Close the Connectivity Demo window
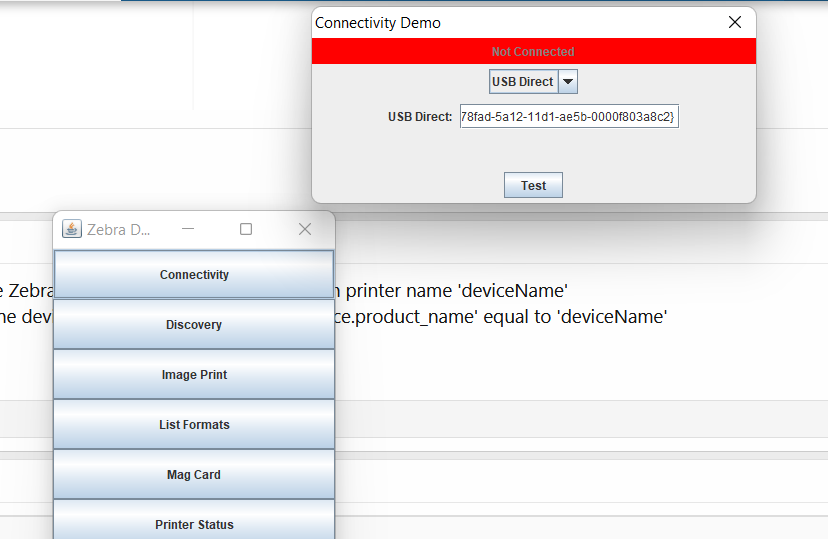This screenshot has width=828, height=539. pos(735,22)
